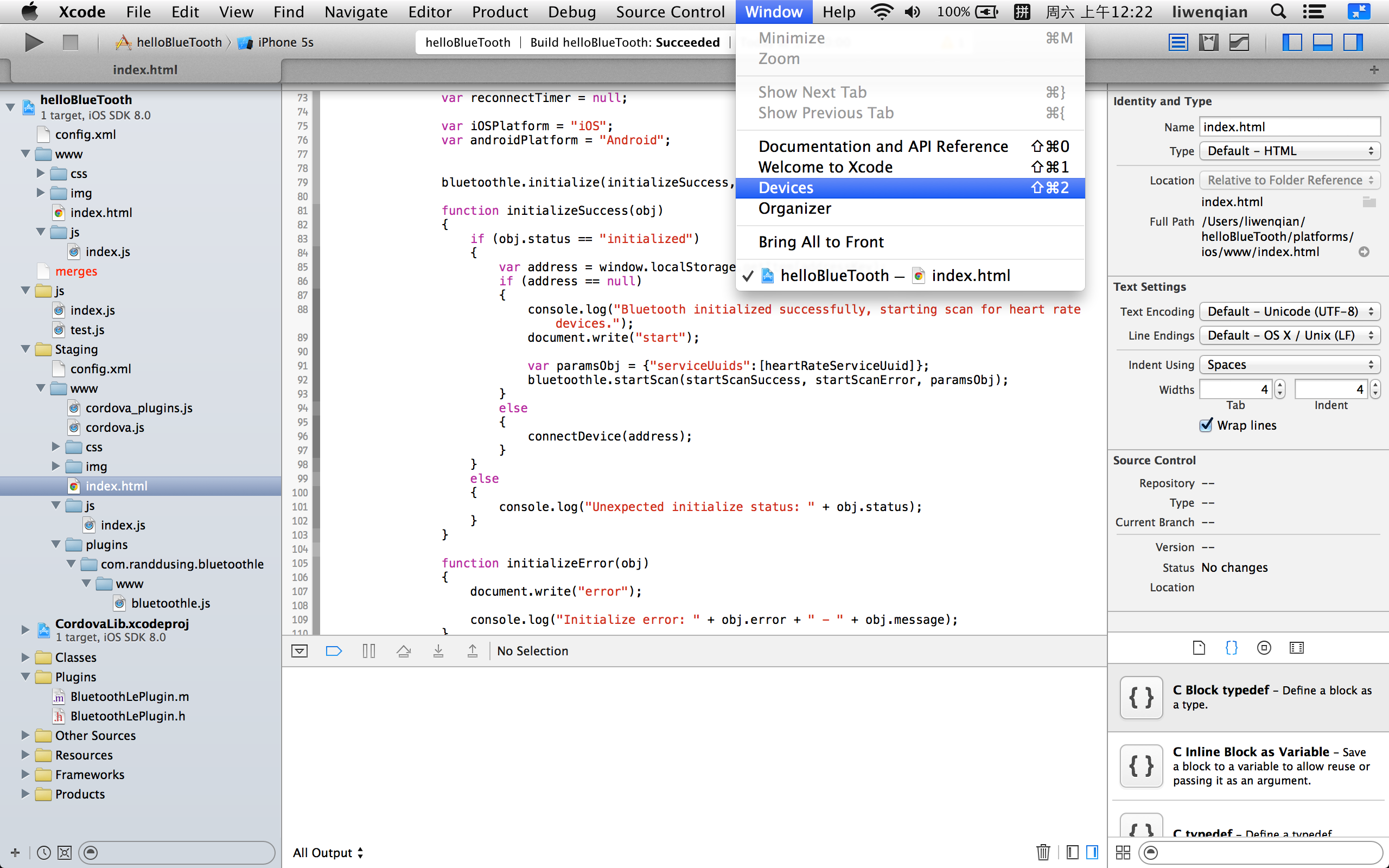Click the Pause program execution icon
The image size is (1389, 868).
[x=368, y=650]
